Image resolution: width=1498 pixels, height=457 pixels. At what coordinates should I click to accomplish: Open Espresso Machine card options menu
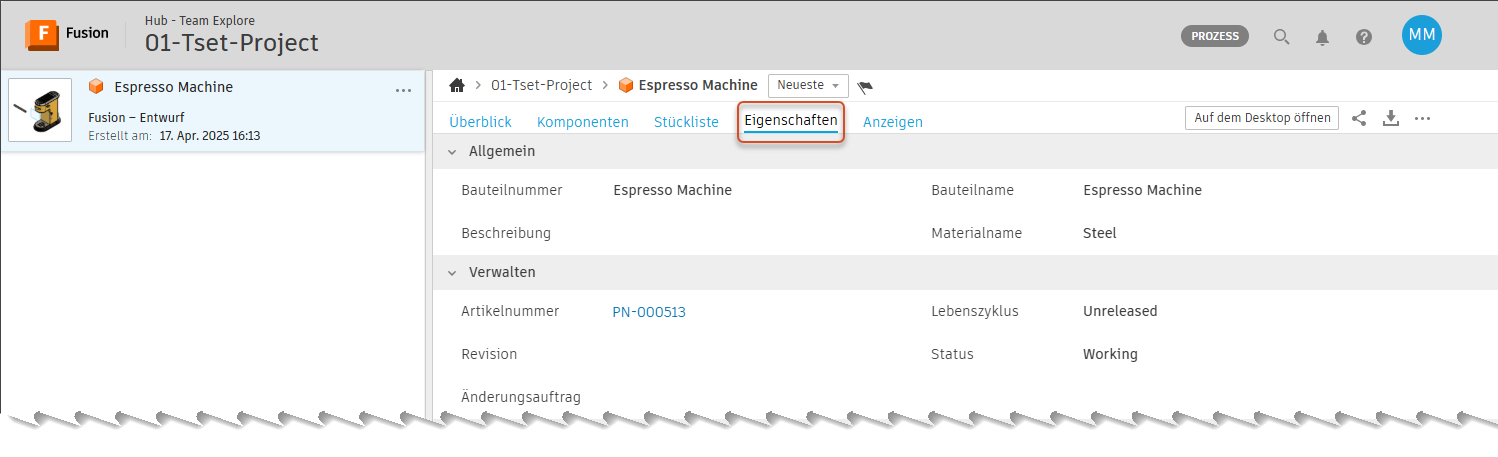click(403, 90)
